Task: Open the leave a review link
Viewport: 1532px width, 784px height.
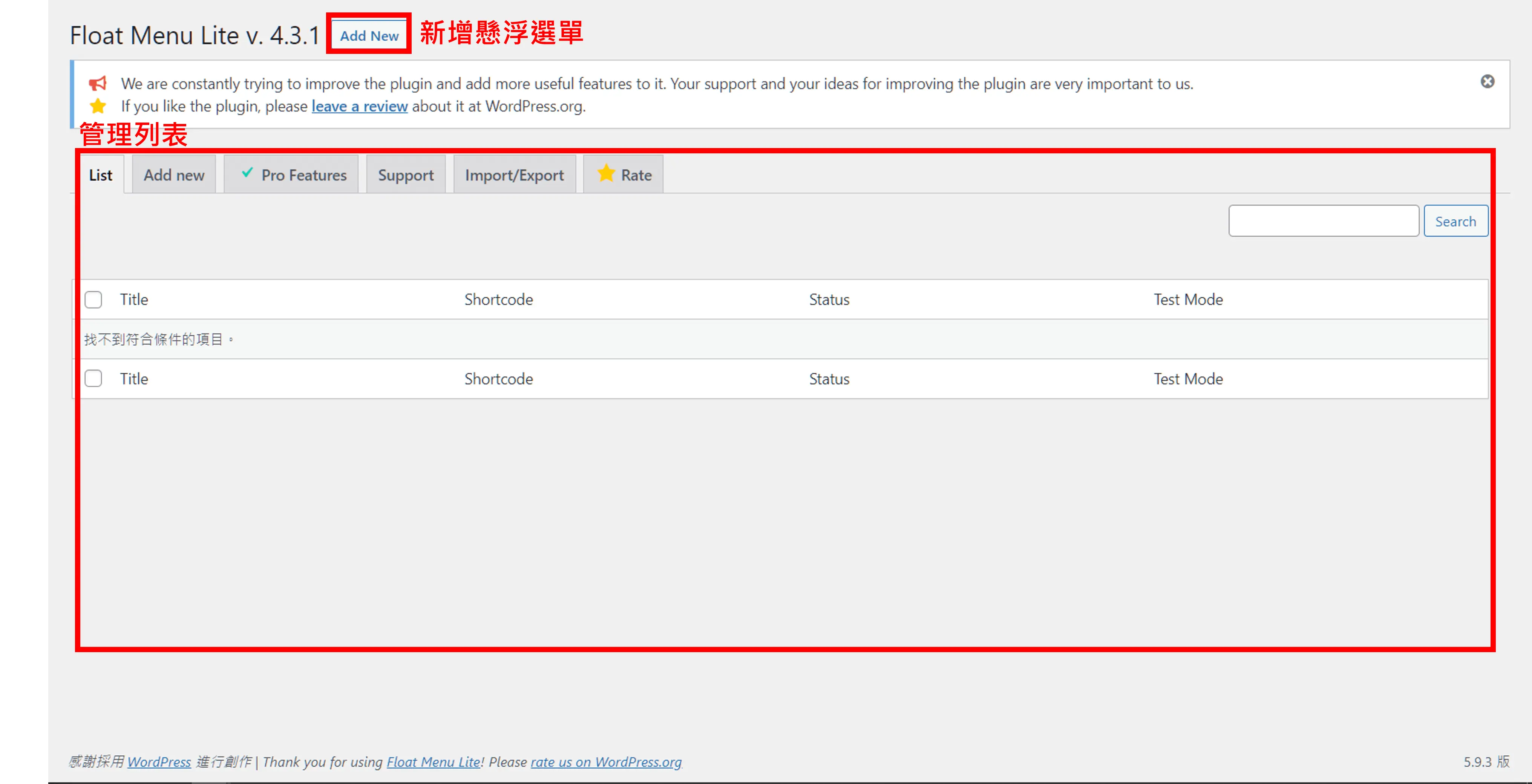Action: (x=359, y=106)
